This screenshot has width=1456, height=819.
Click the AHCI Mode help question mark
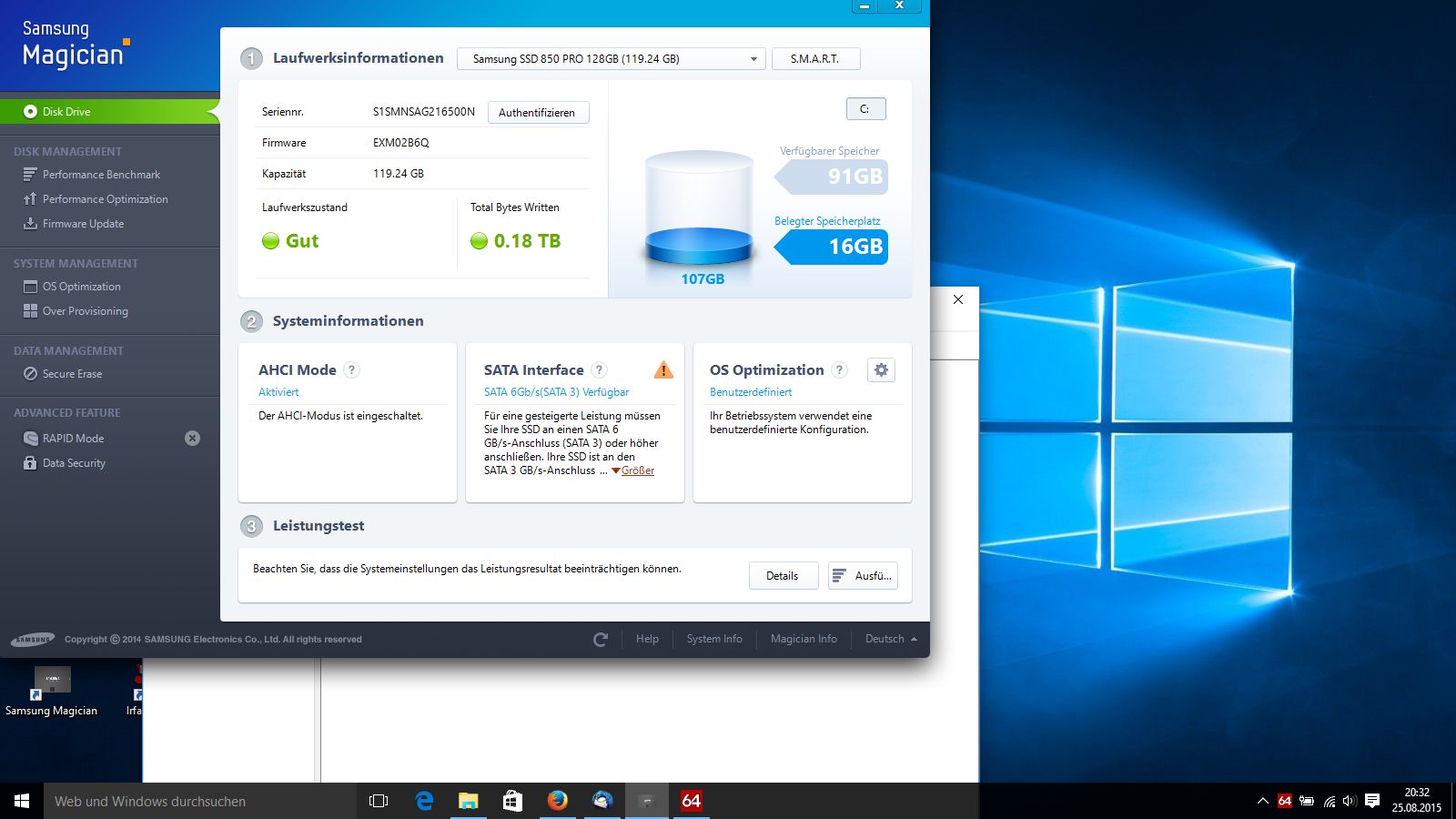click(352, 370)
